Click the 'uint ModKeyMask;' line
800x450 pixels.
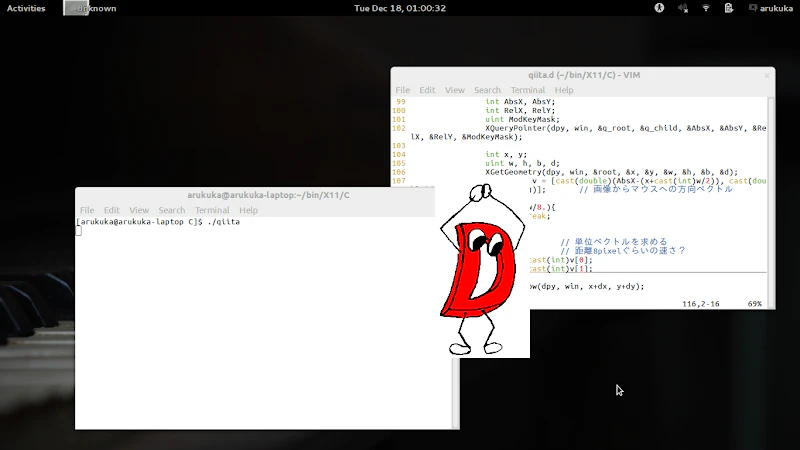522,119
